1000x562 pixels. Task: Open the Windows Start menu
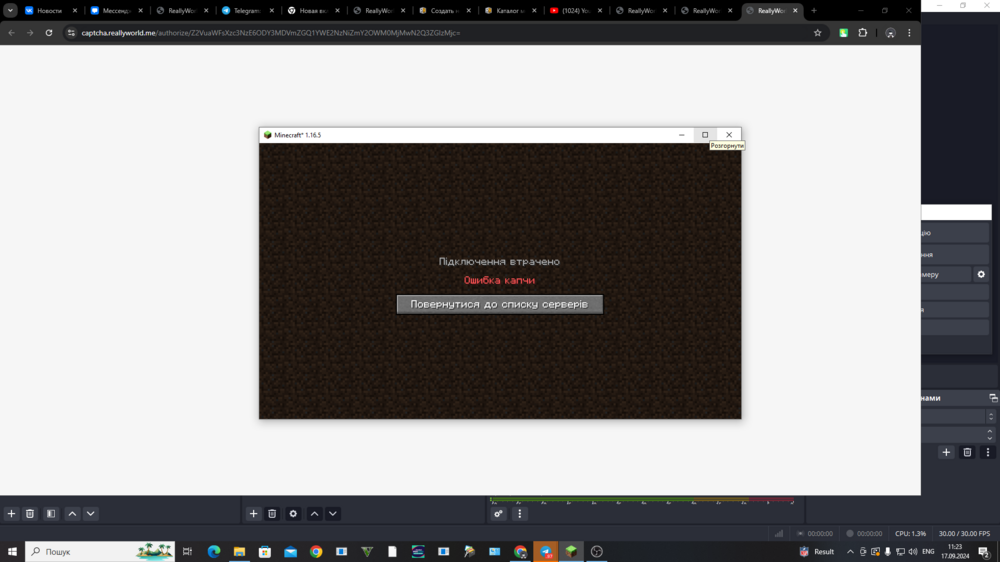(12, 551)
